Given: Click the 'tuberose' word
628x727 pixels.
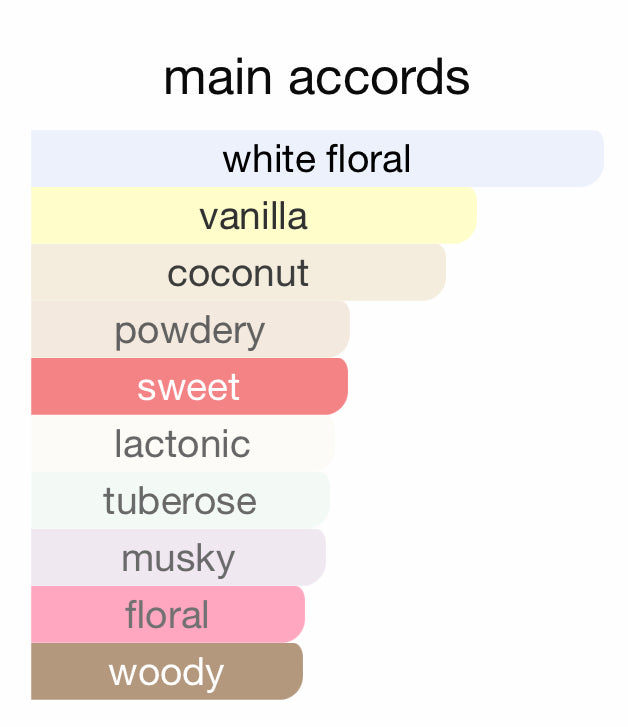Looking at the screenshot, I should [x=180, y=501].
